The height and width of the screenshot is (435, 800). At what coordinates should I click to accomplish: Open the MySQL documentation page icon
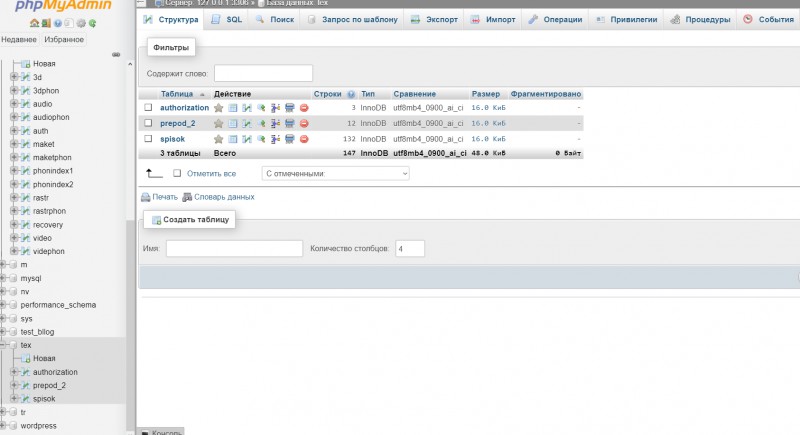click(69, 23)
